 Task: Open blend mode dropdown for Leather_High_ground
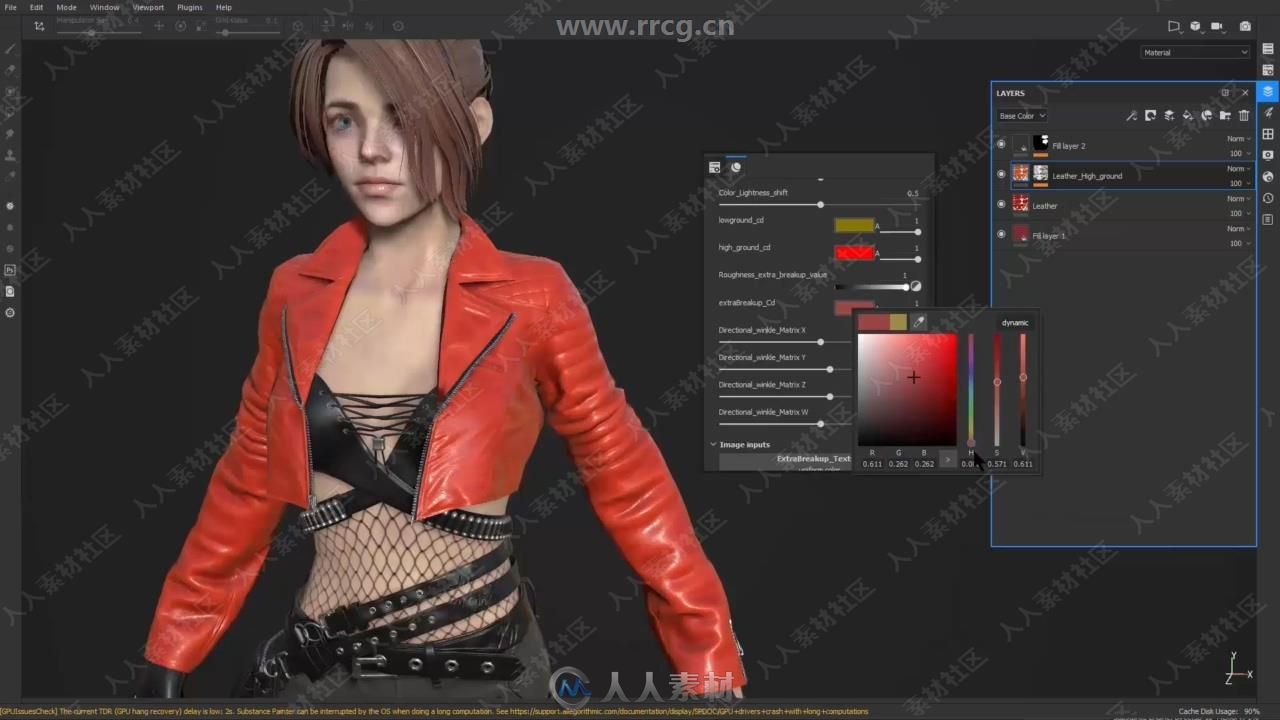1238,169
